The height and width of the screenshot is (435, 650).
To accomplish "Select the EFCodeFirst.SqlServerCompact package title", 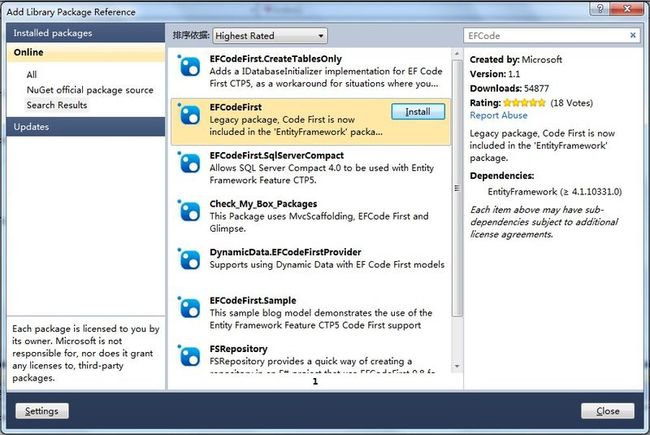I will tap(276, 156).
